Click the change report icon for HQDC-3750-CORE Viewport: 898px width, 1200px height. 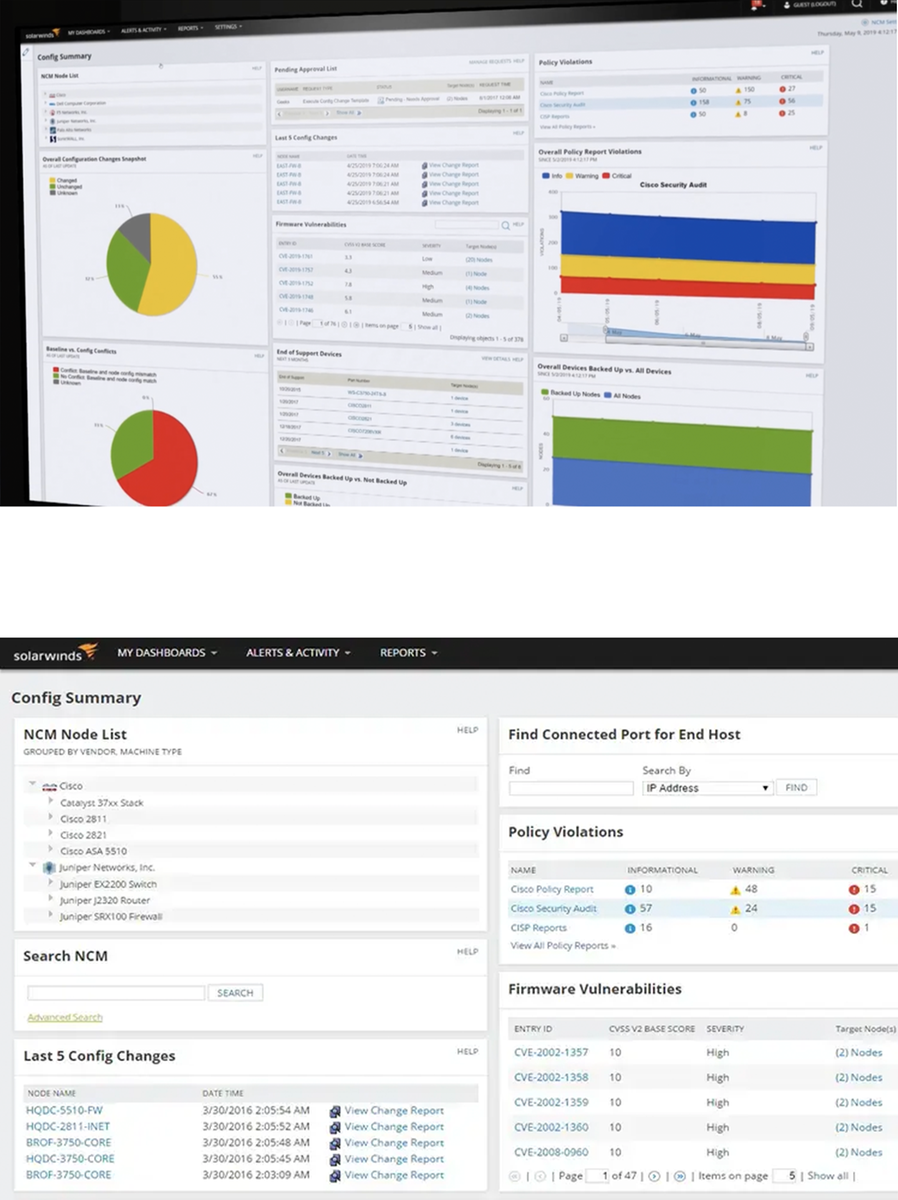pyautogui.click(x=336, y=1158)
